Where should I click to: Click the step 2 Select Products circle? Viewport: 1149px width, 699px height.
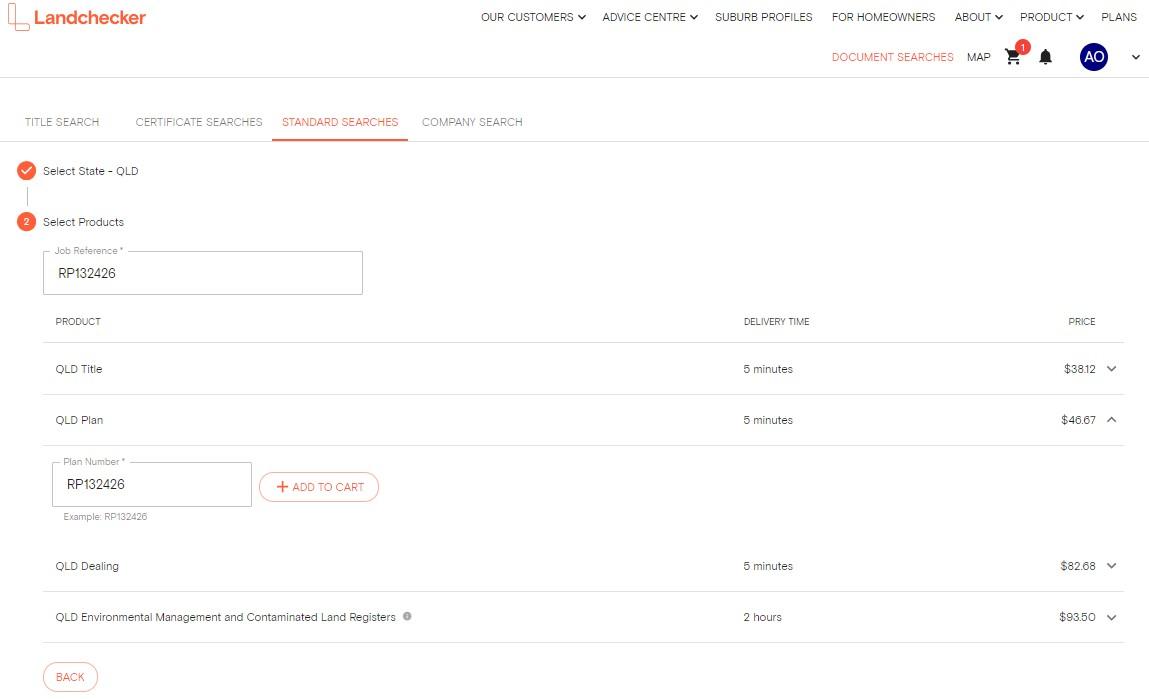click(26, 221)
